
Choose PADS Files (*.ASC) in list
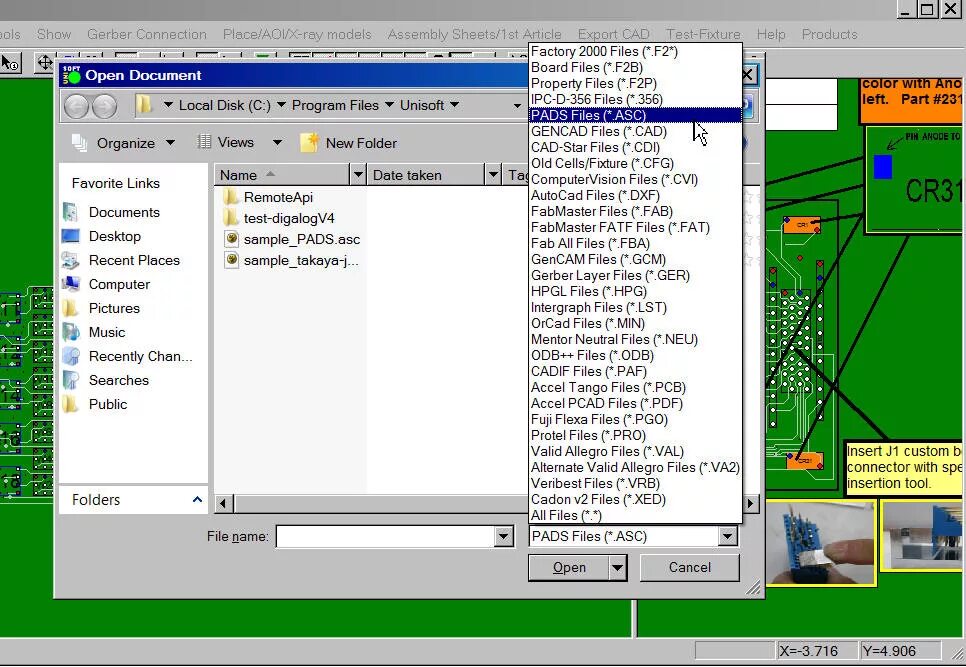click(635, 116)
